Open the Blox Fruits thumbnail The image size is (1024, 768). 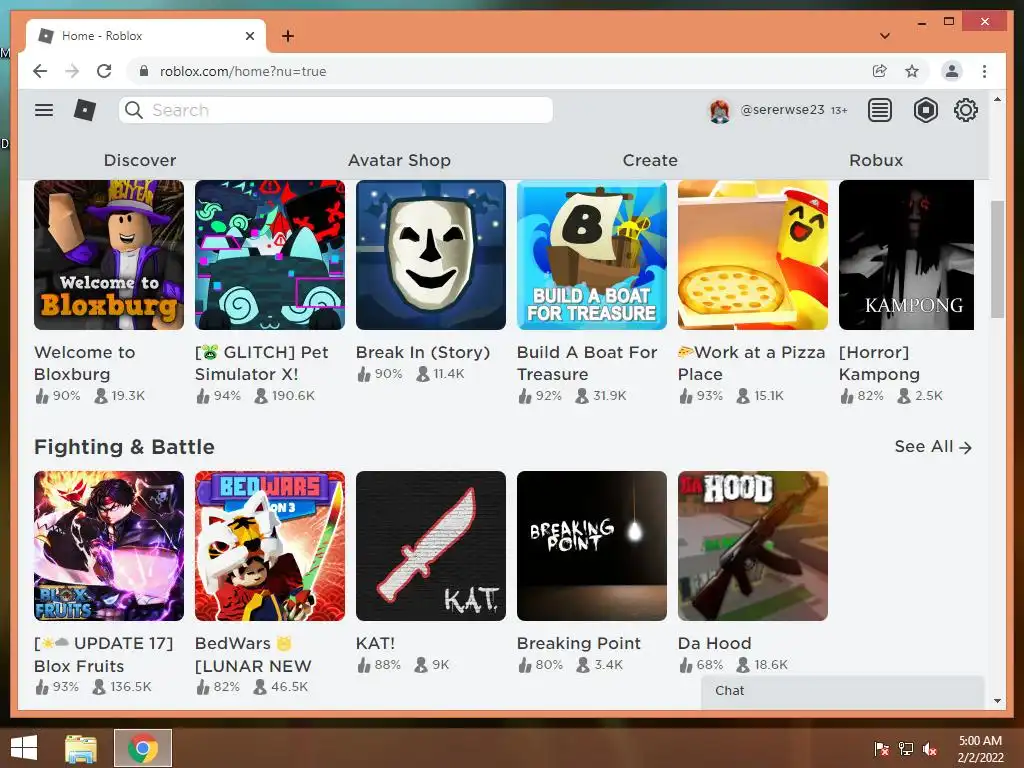click(109, 546)
